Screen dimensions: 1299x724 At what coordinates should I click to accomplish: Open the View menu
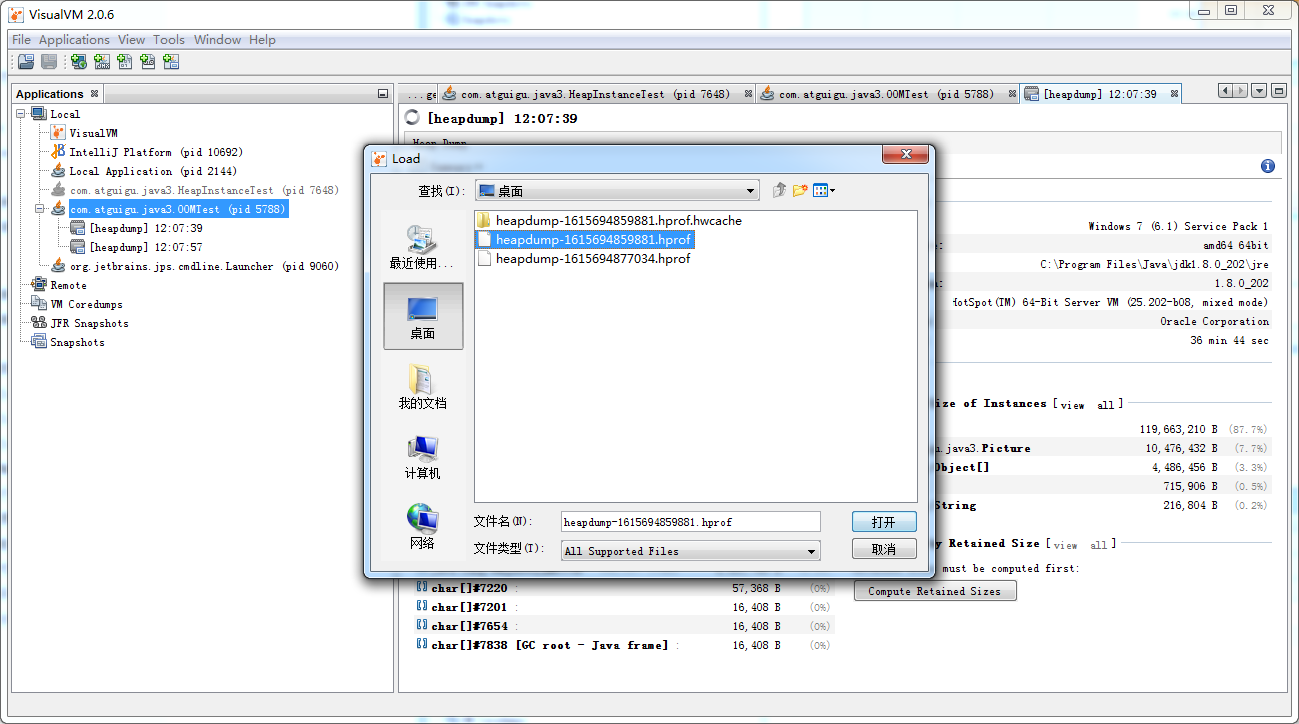tap(131, 40)
